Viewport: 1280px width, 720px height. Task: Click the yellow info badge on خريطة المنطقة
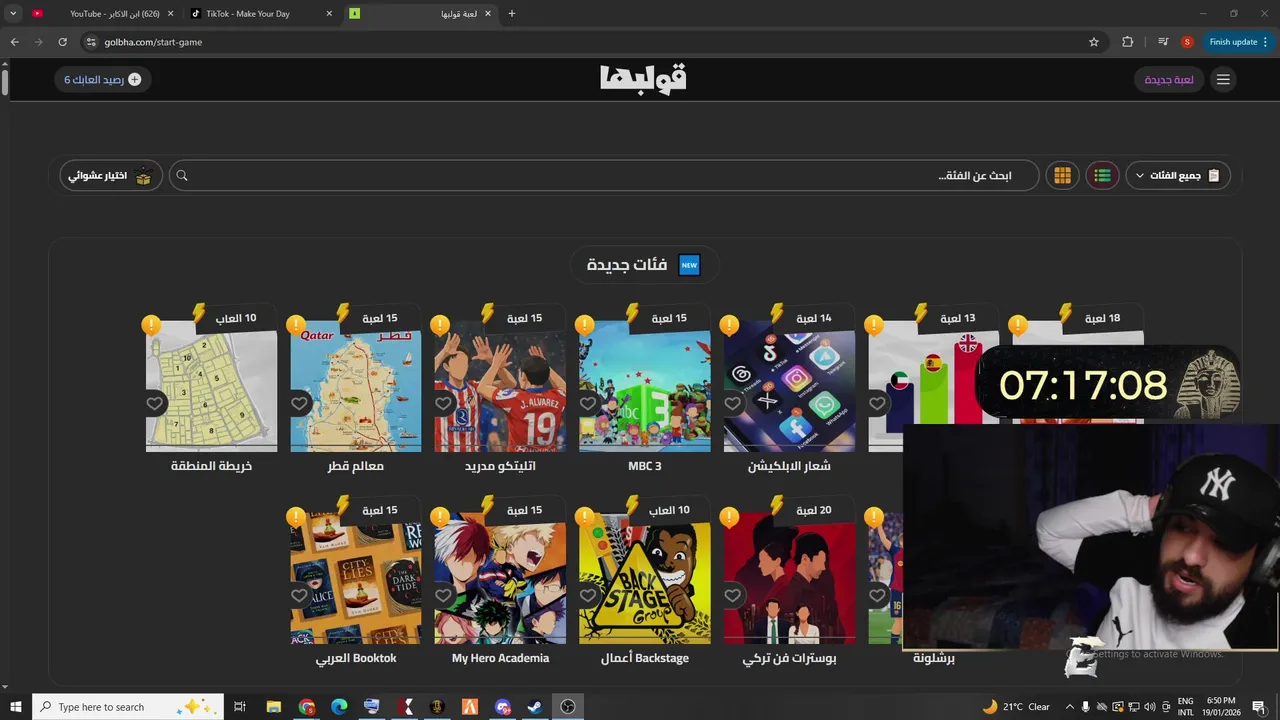[151, 325]
